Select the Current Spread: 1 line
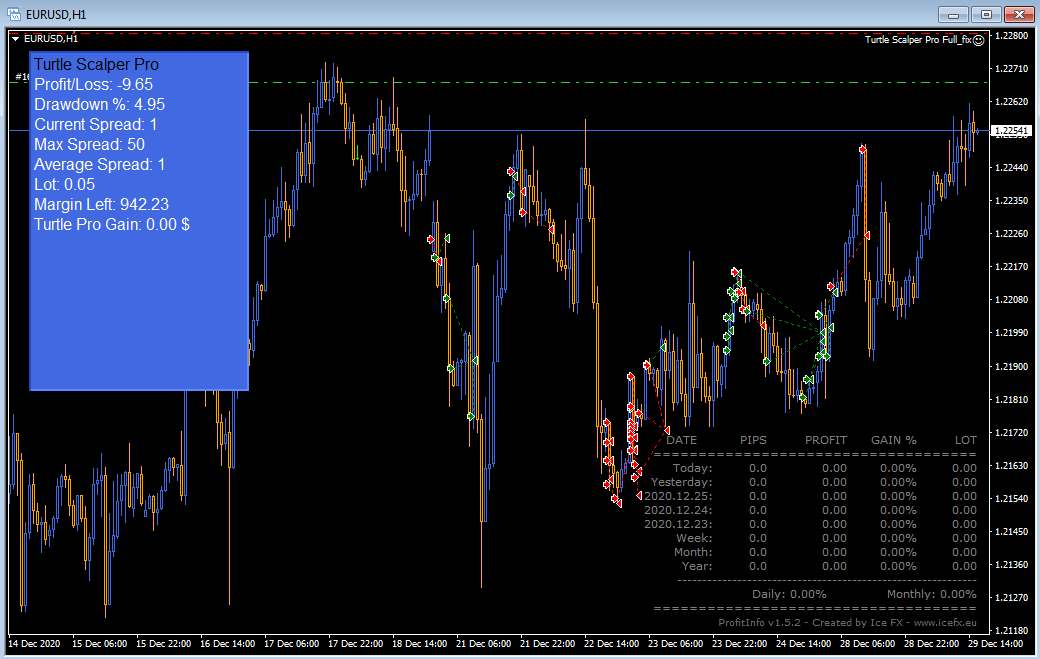The width and height of the screenshot is (1040, 659). click(96, 124)
